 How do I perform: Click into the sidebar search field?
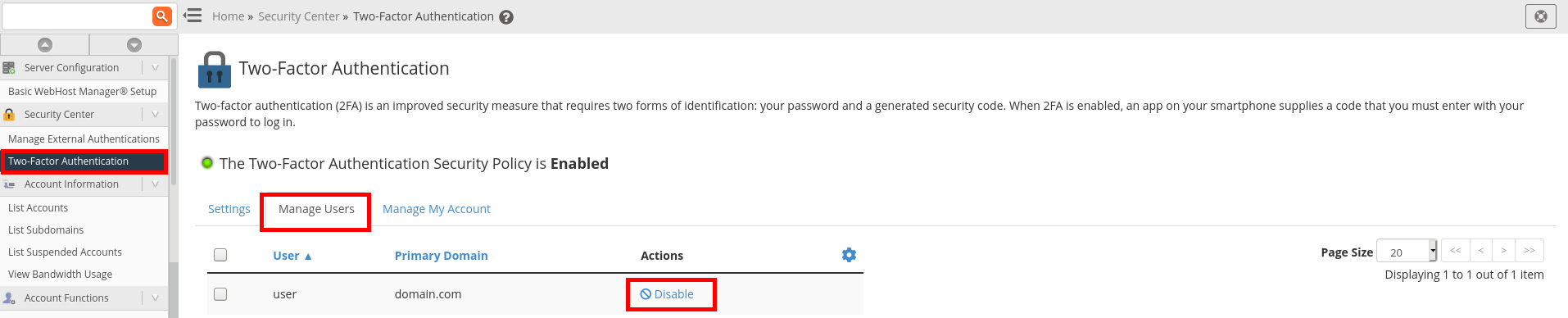click(77, 16)
